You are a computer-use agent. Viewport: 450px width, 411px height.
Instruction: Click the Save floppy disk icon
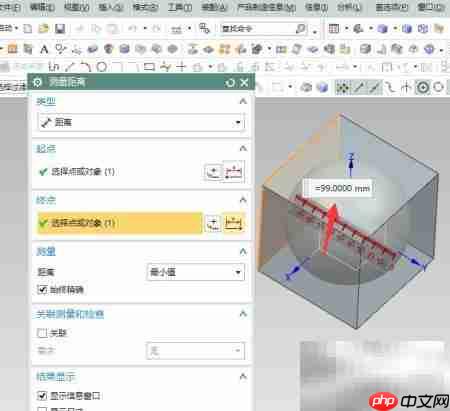[60, 29]
